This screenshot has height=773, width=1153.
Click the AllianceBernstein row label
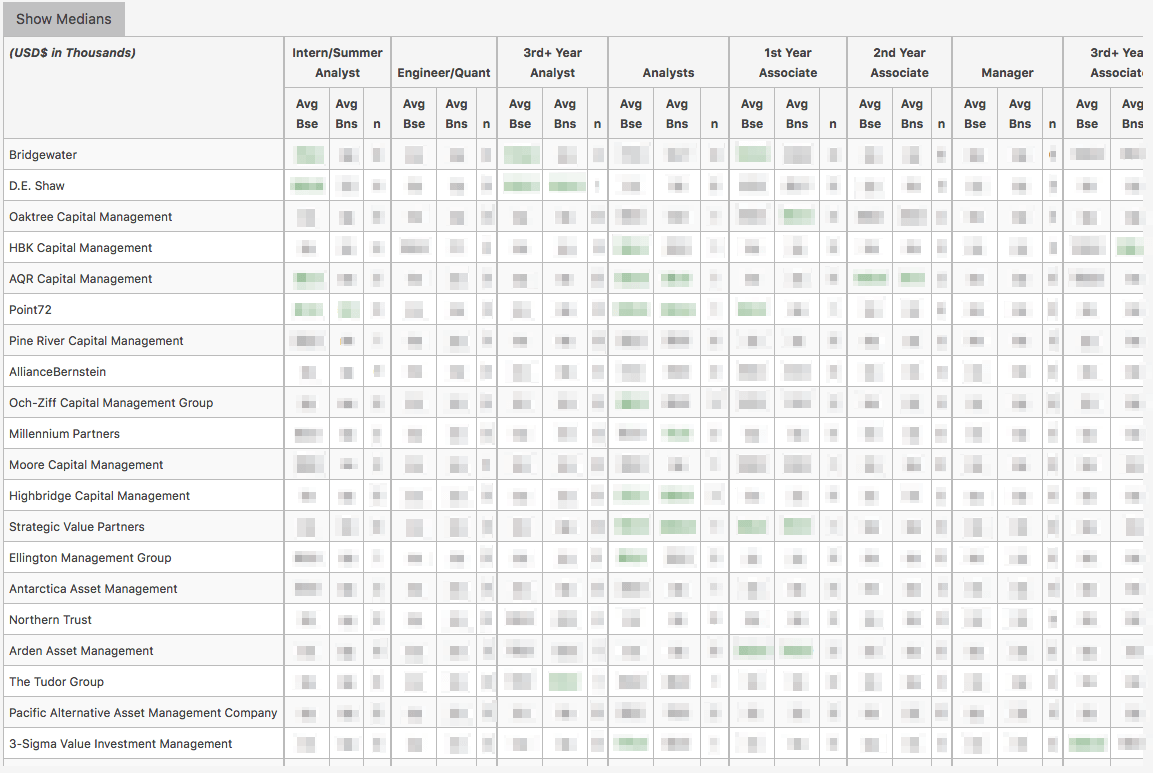[x=57, y=372]
